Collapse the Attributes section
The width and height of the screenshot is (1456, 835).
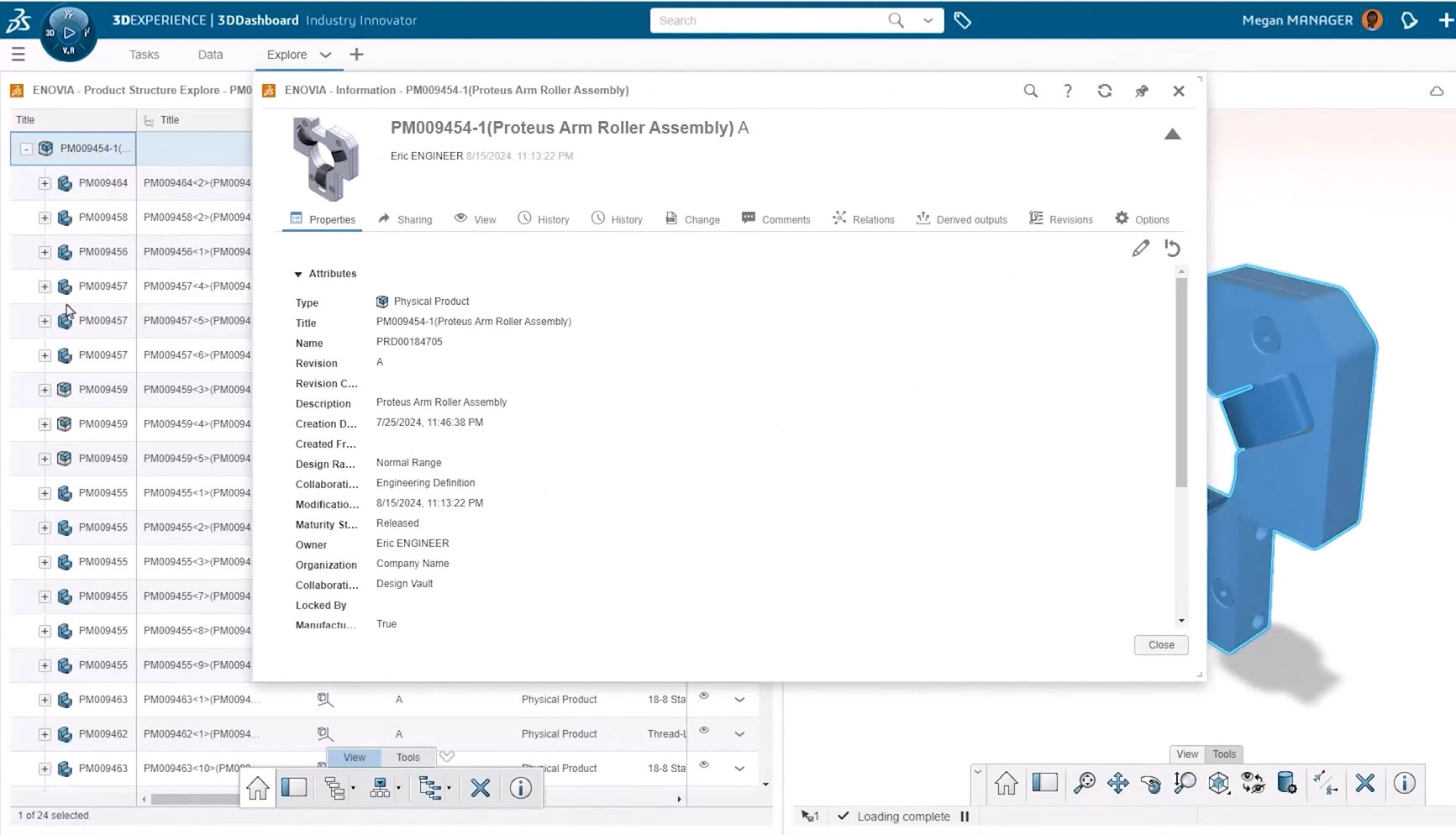tap(298, 275)
